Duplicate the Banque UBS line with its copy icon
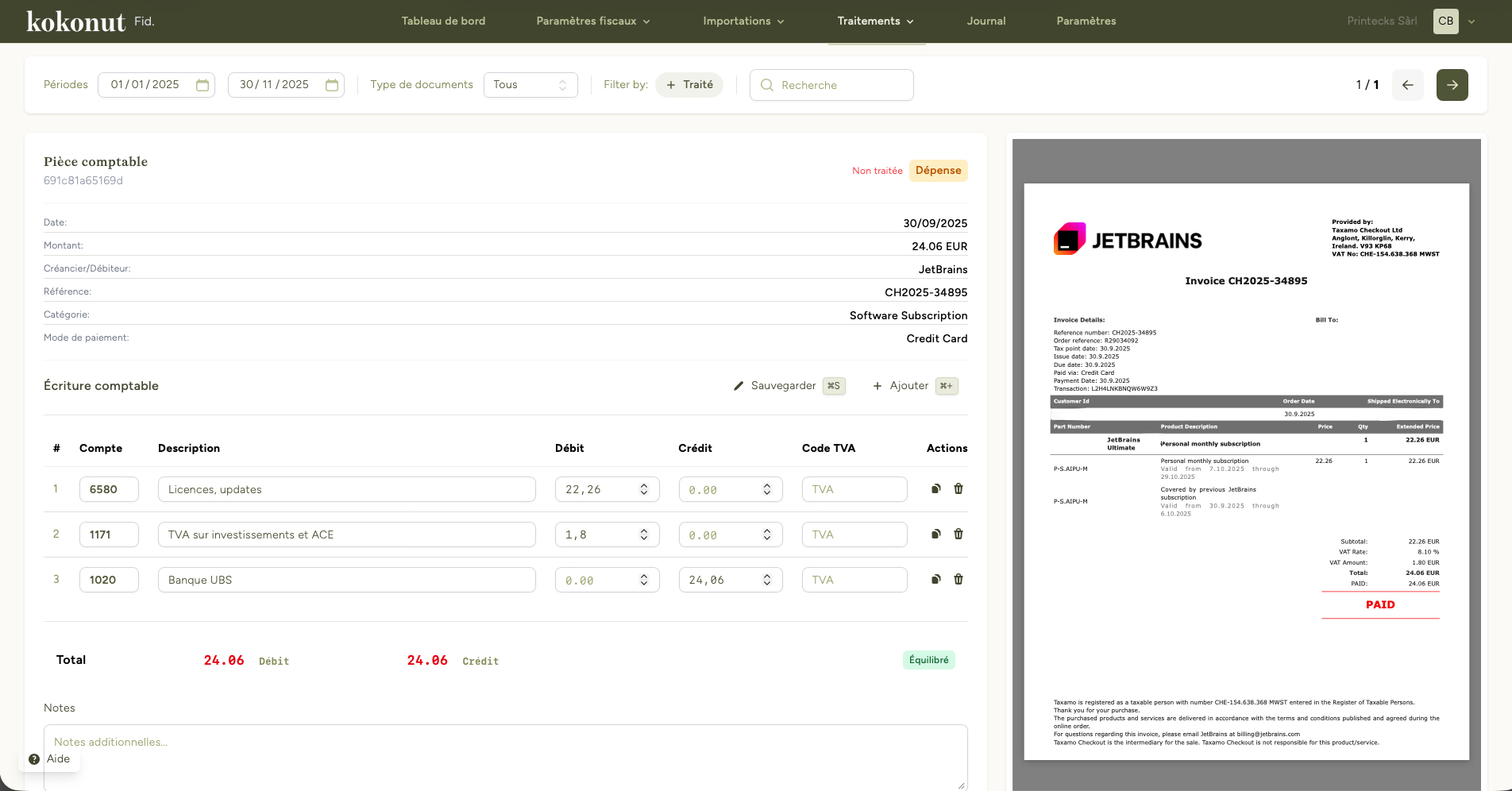 (x=935, y=579)
